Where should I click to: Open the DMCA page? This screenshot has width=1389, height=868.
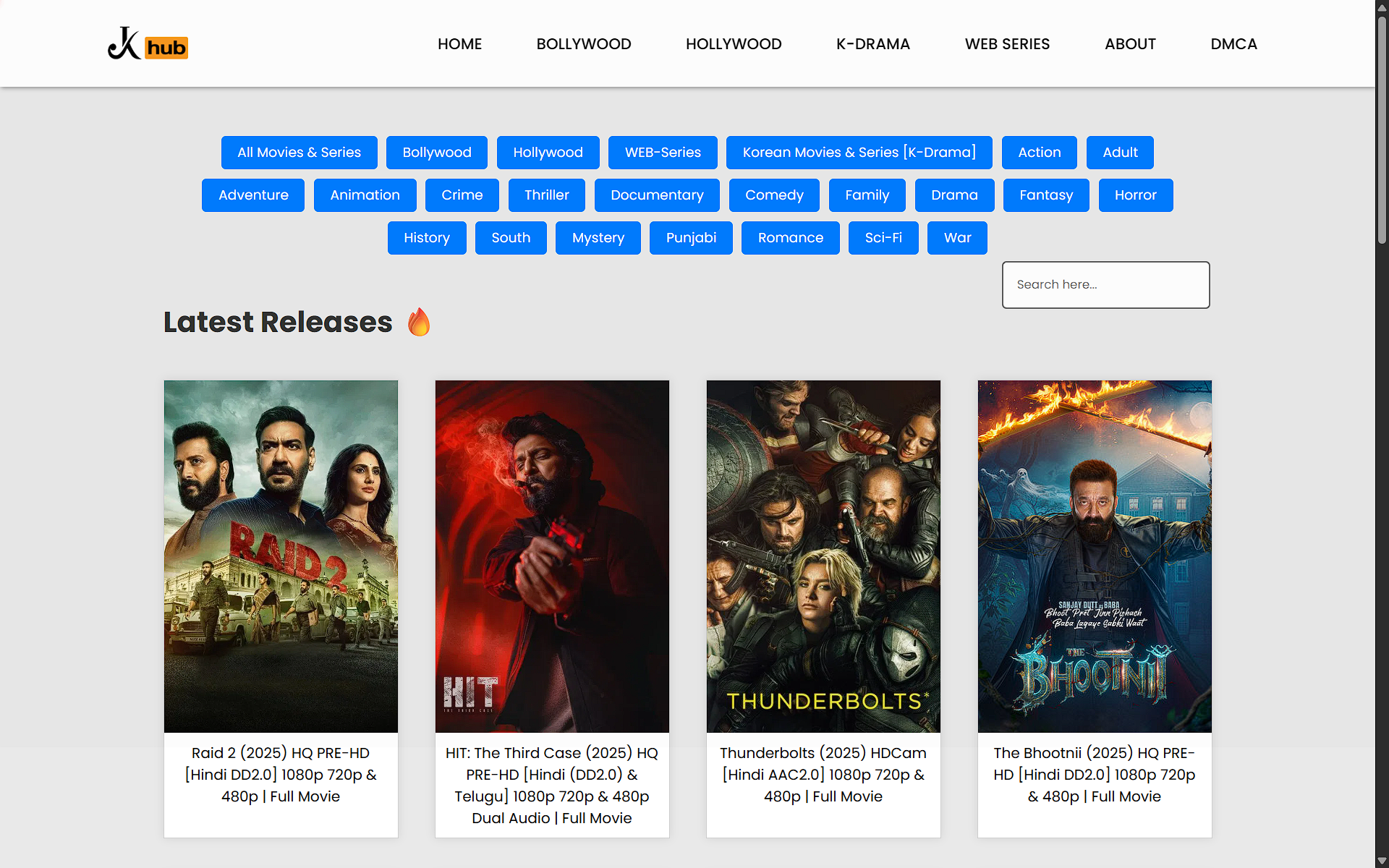coord(1233,44)
